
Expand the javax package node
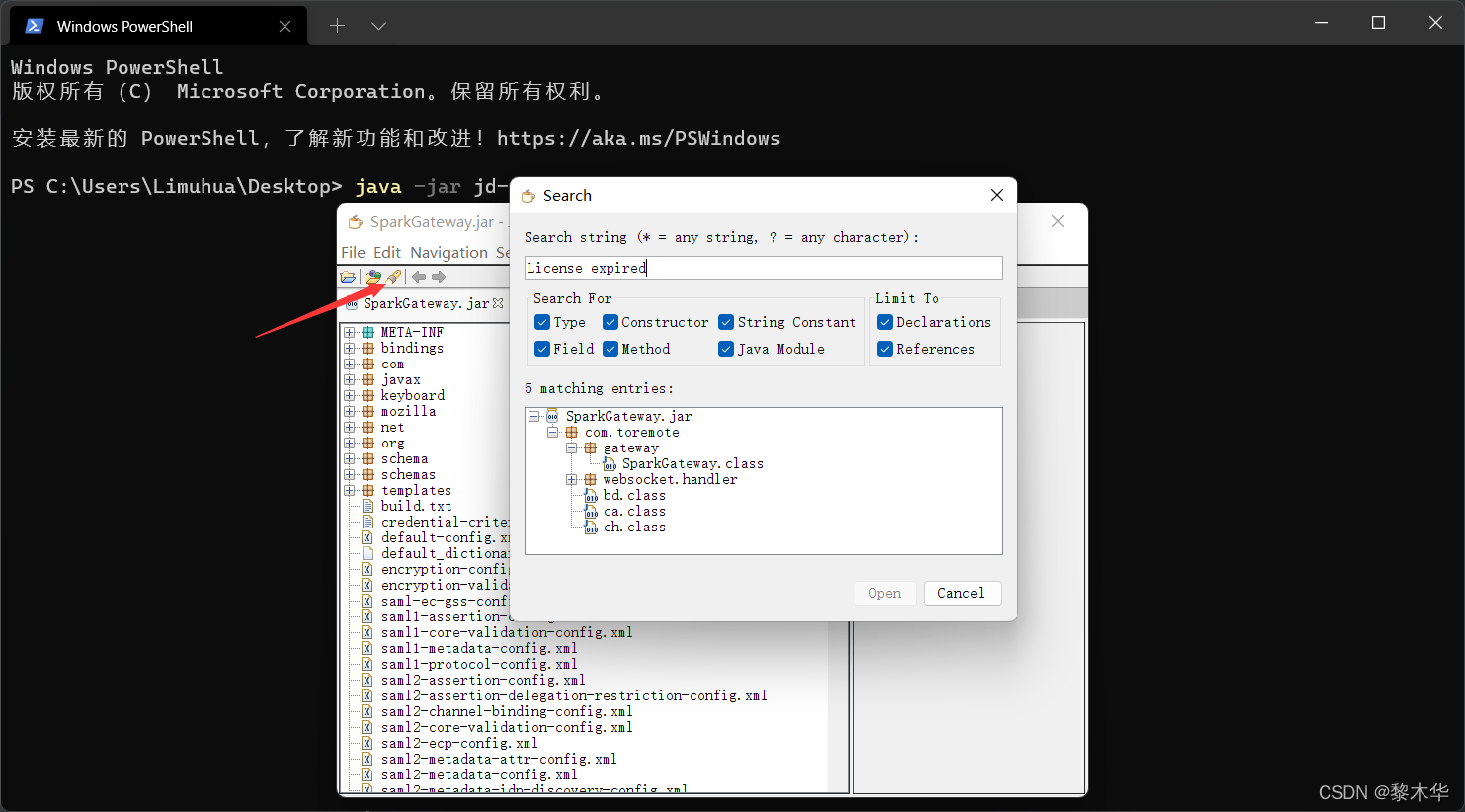coord(349,379)
